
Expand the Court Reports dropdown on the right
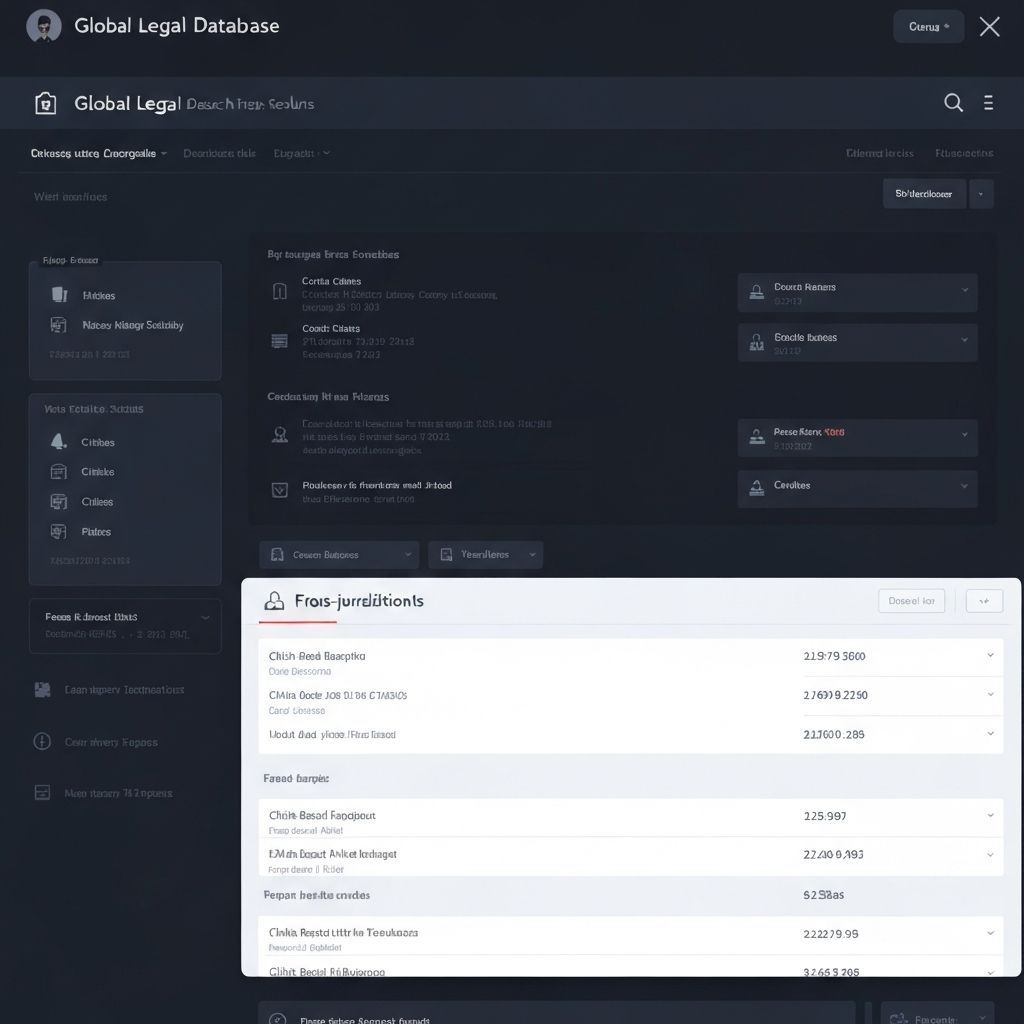[x=966, y=292]
